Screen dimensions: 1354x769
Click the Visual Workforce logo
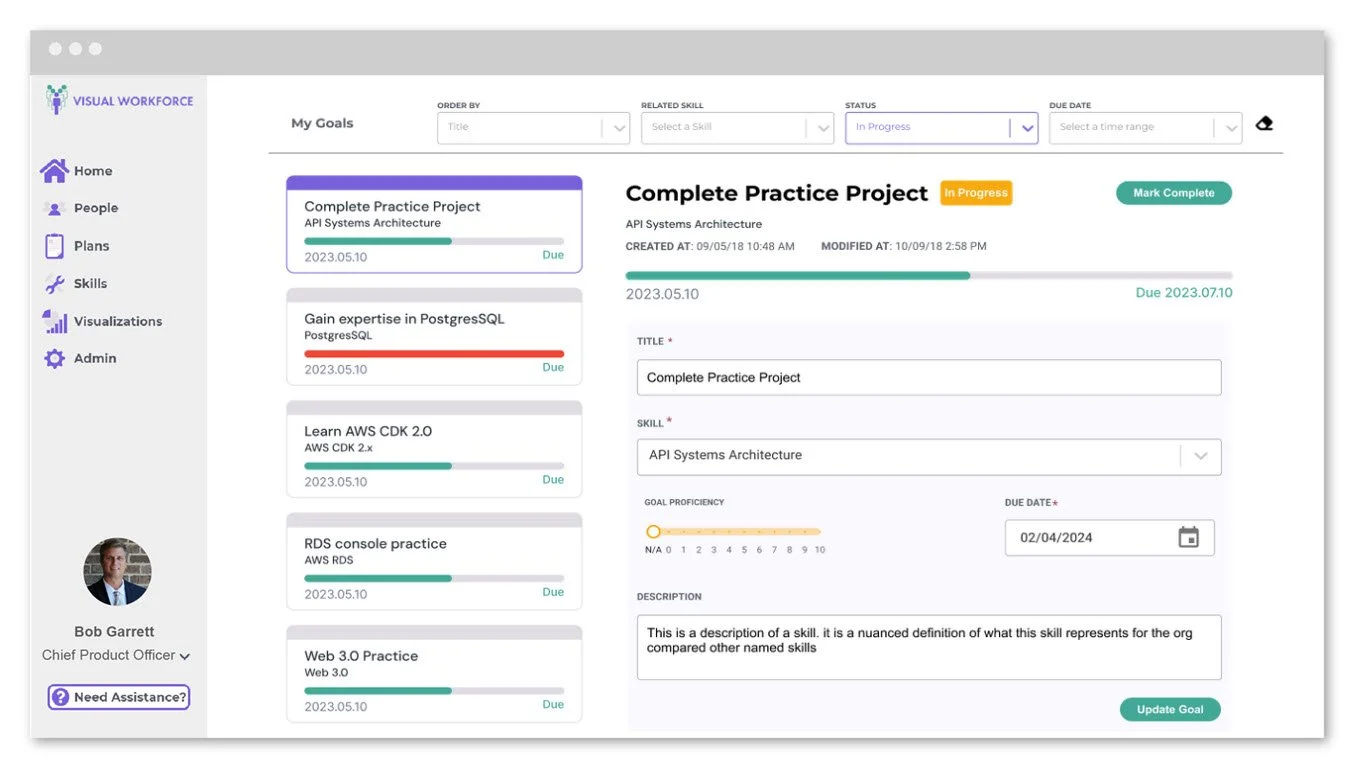tap(117, 100)
